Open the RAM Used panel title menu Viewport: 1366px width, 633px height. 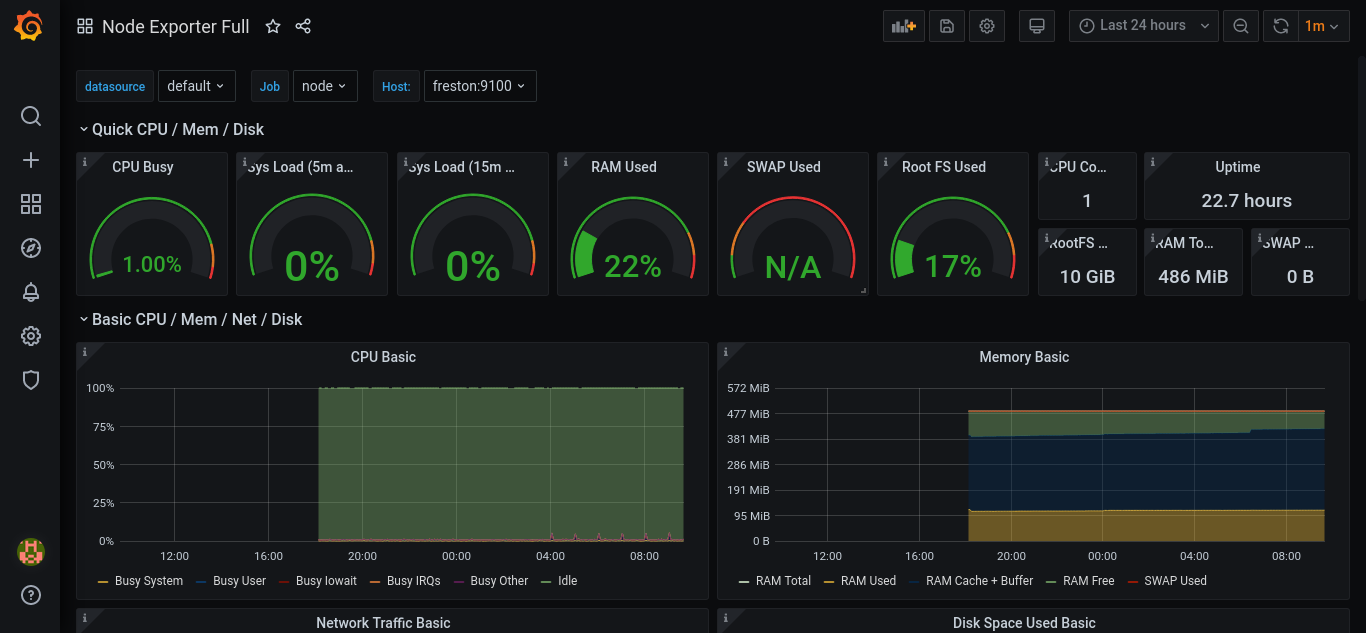[x=624, y=167]
